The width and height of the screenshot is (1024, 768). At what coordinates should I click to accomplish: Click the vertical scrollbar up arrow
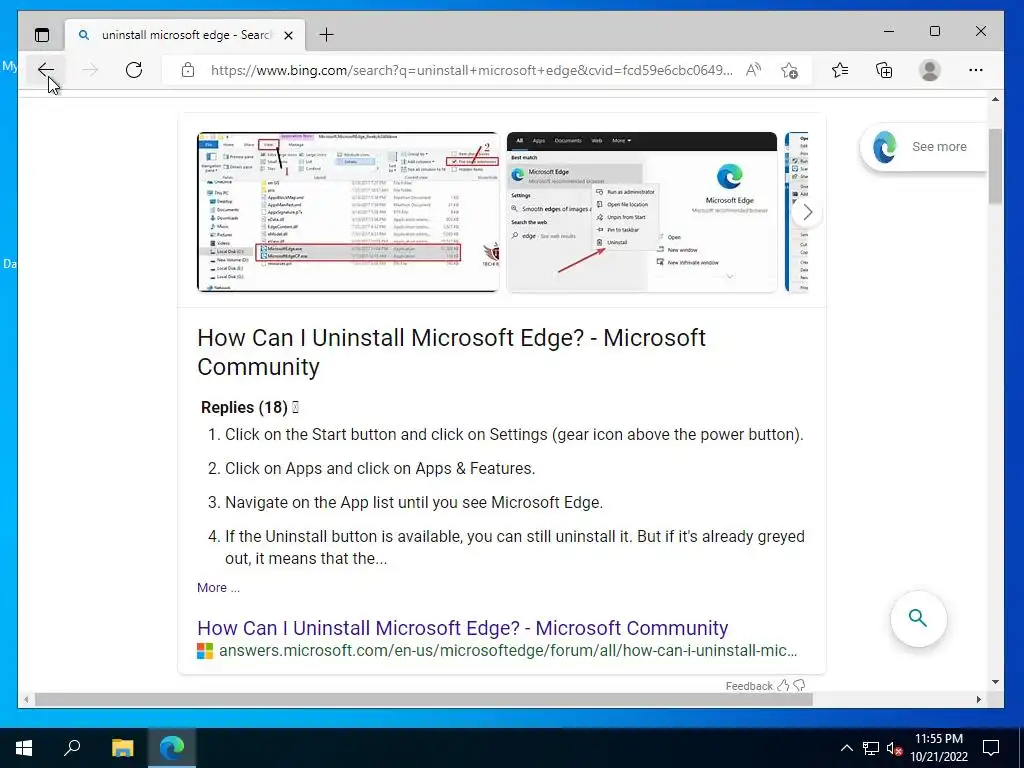point(995,100)
